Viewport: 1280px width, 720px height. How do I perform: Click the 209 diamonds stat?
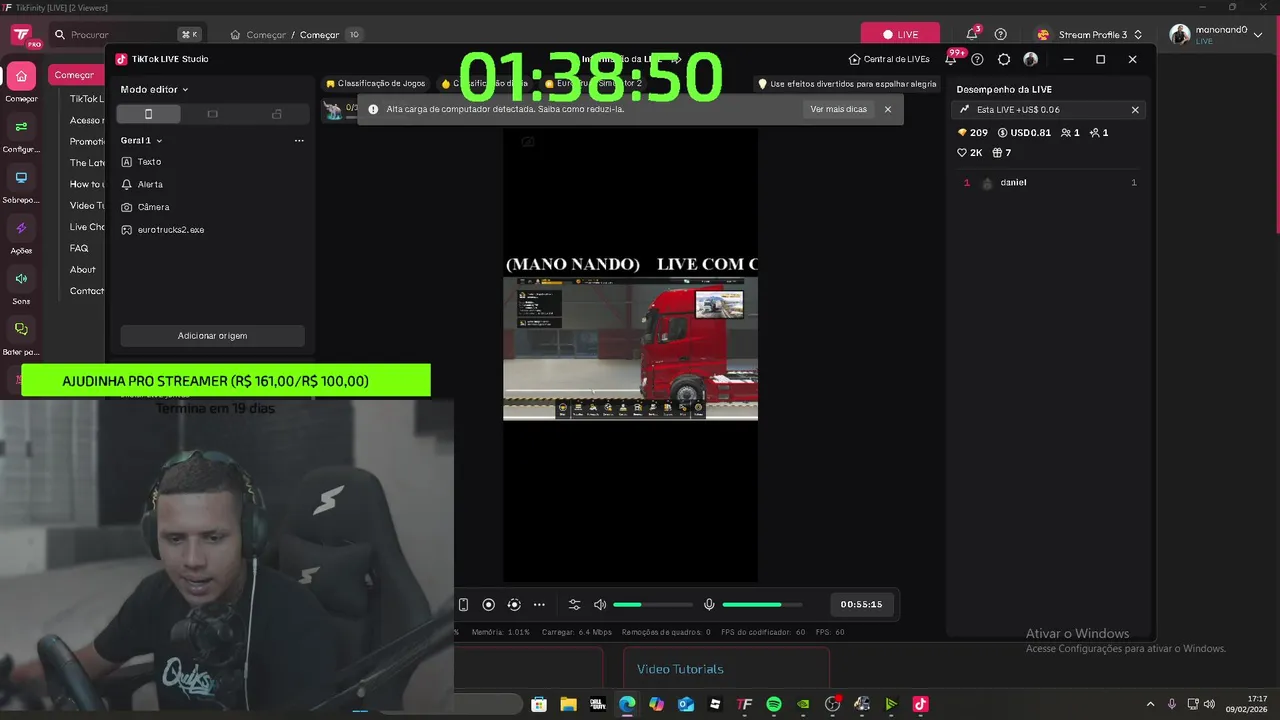972,133
